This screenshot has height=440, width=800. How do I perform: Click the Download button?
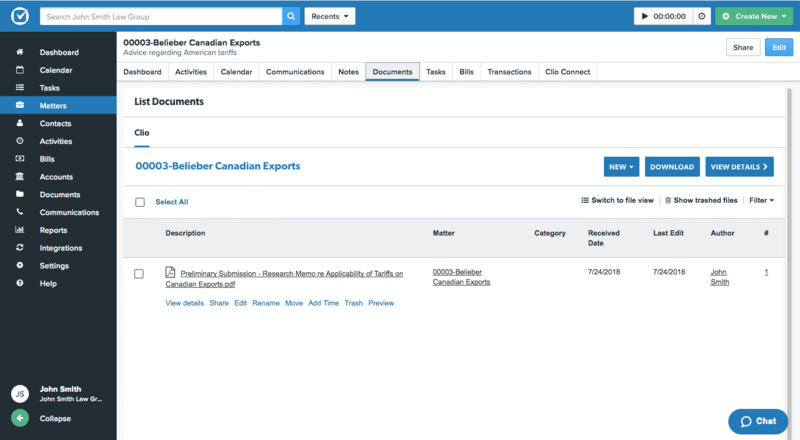671,167
